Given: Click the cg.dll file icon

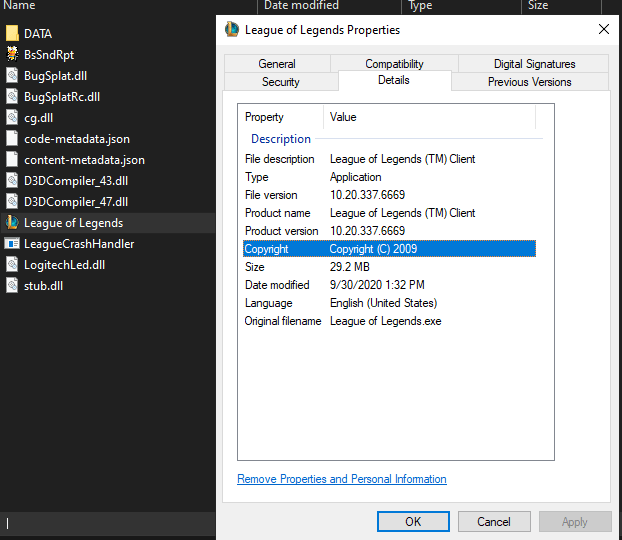Looking at the screenshot, I should click(12, 117).
